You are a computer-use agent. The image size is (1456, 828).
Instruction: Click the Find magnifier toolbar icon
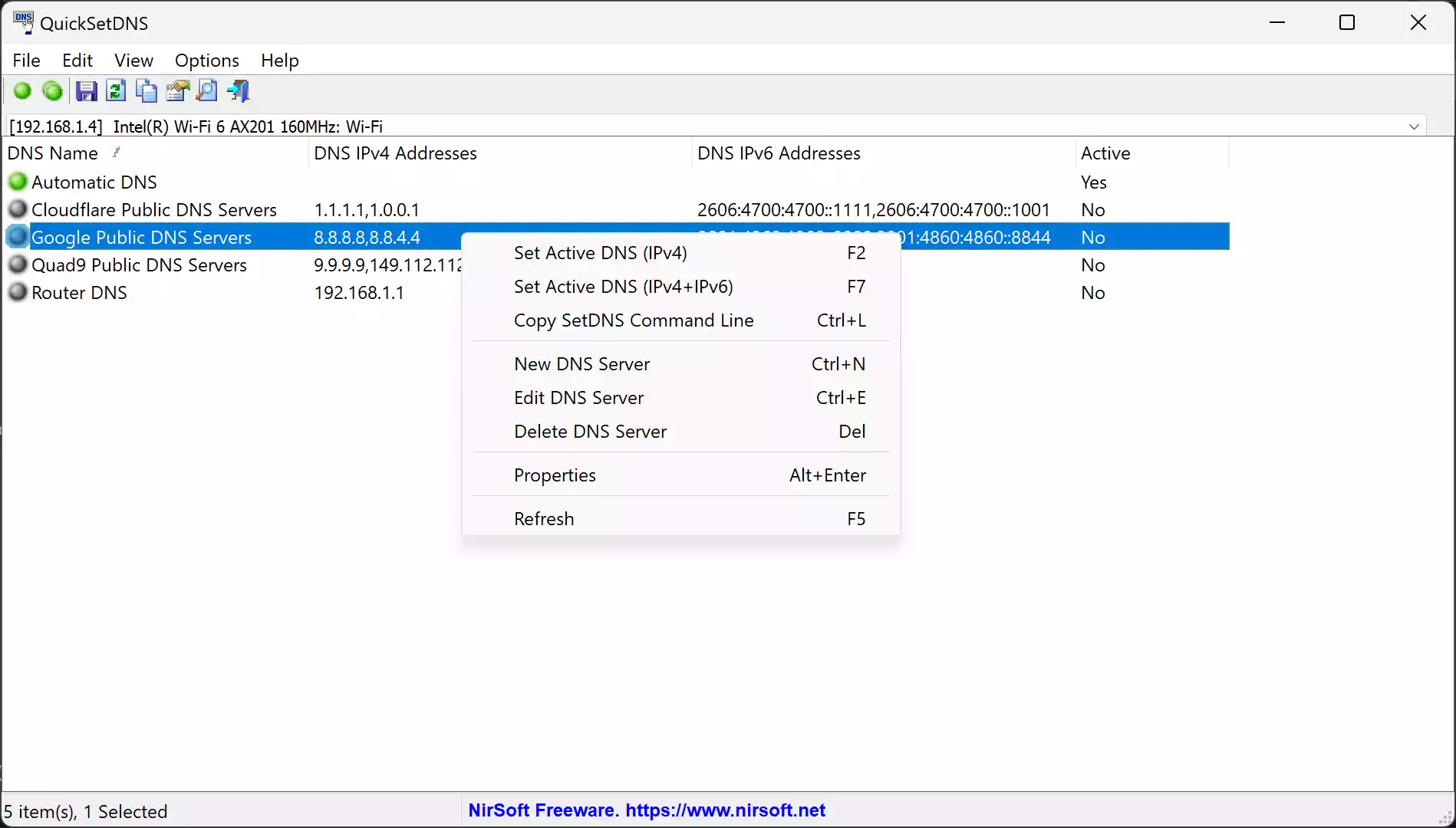pos(207,91)
